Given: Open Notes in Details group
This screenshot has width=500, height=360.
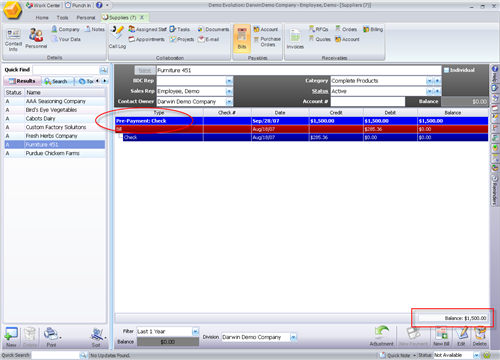Looking at the screenshot, I should click(x=95, y=29).
